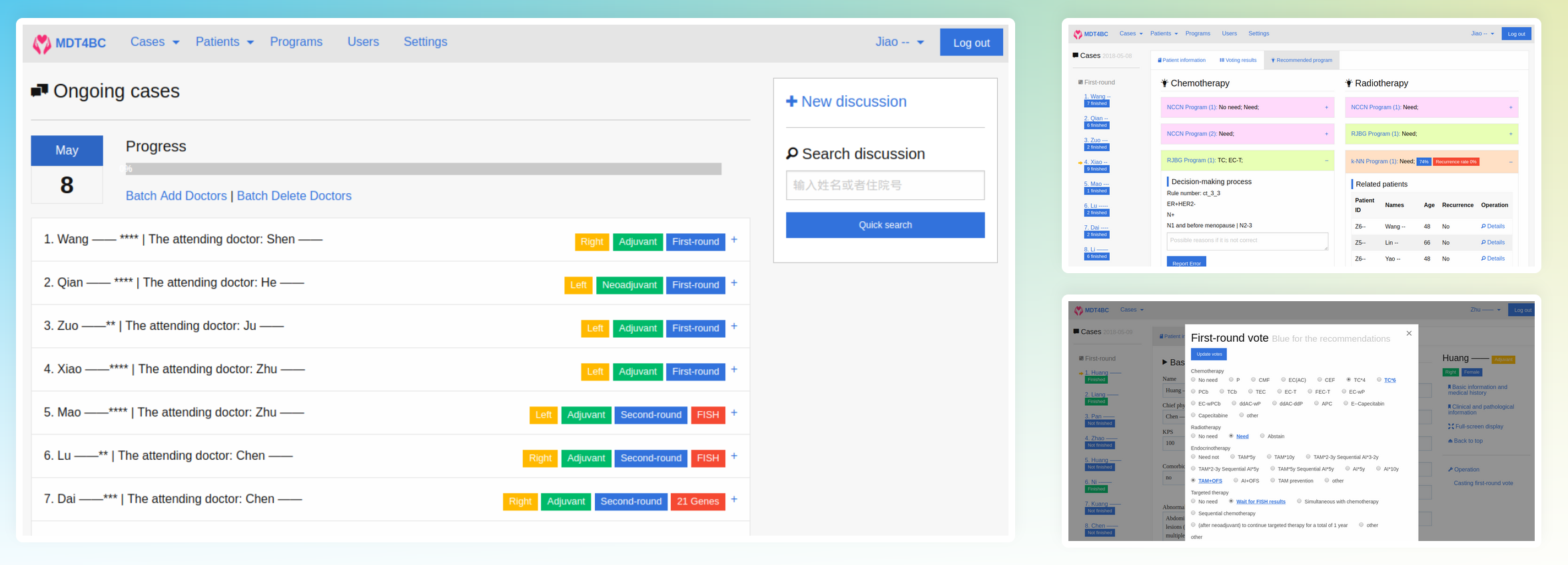Select the TC*6 chemotherapy radio button

point(1379,380)
